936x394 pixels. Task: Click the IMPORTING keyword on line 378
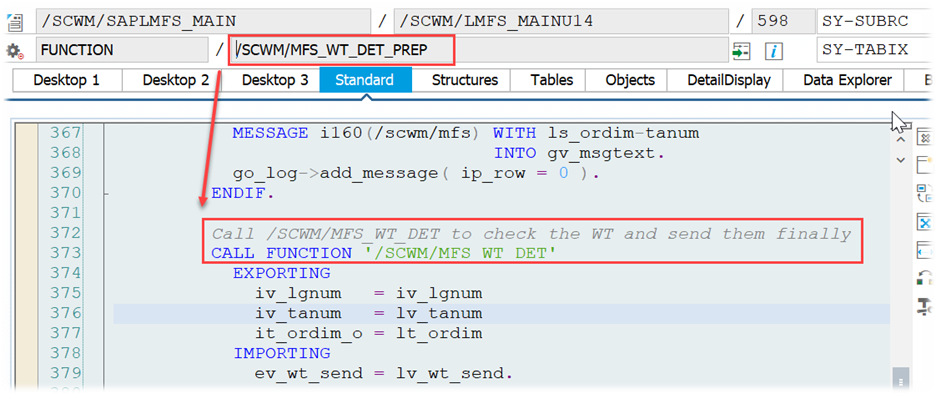click(x=281, y=353)
